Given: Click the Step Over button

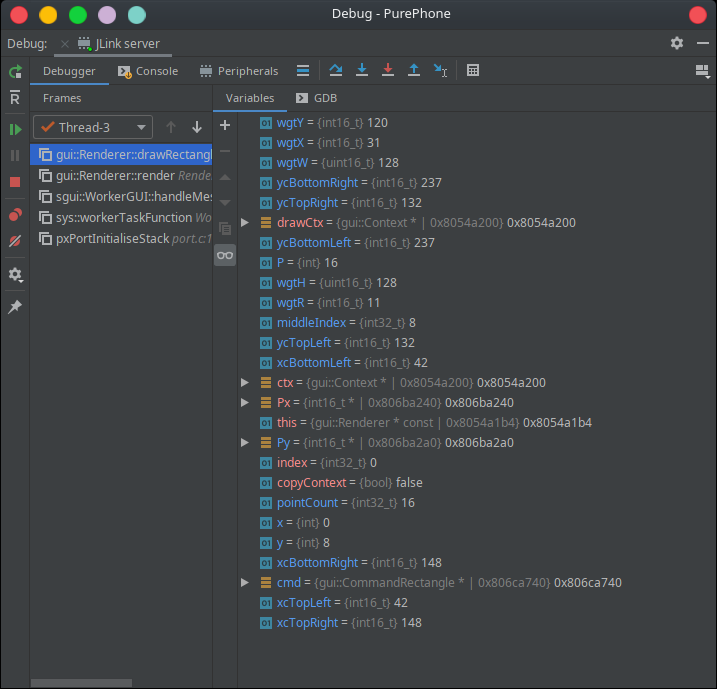Looking at the screenshot, I should pos(336,71).
